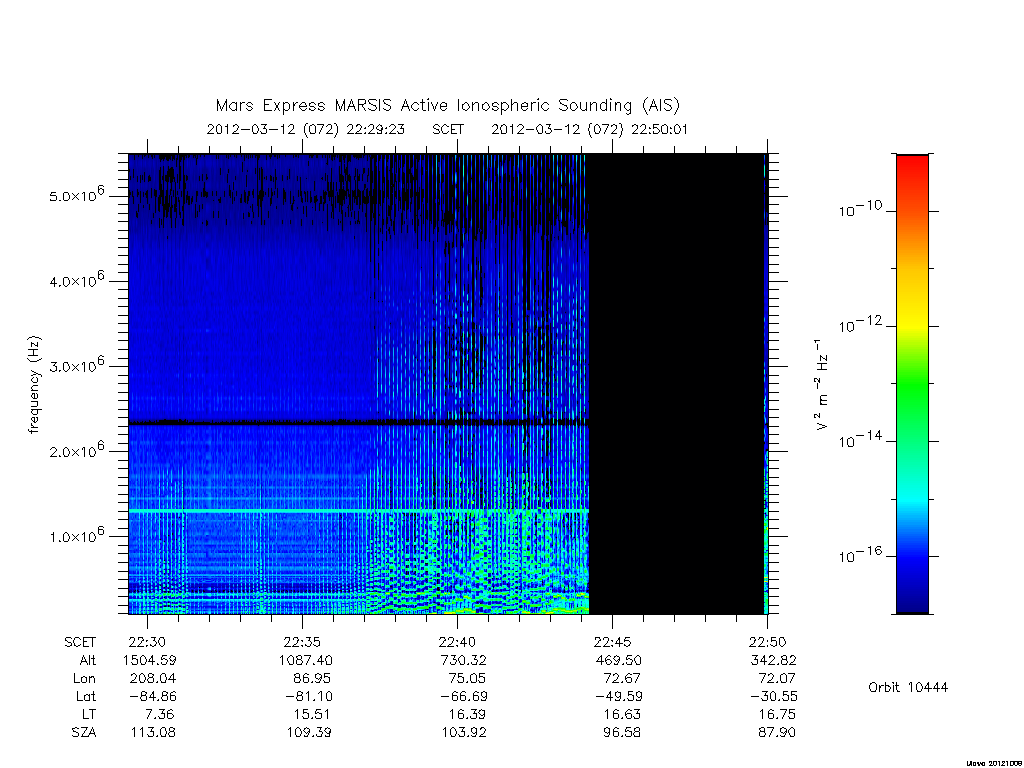Click the '22:35' SCET time label
Image resolution: width=1024 pixels, height=768 pixels.
[x=302, y=642]
